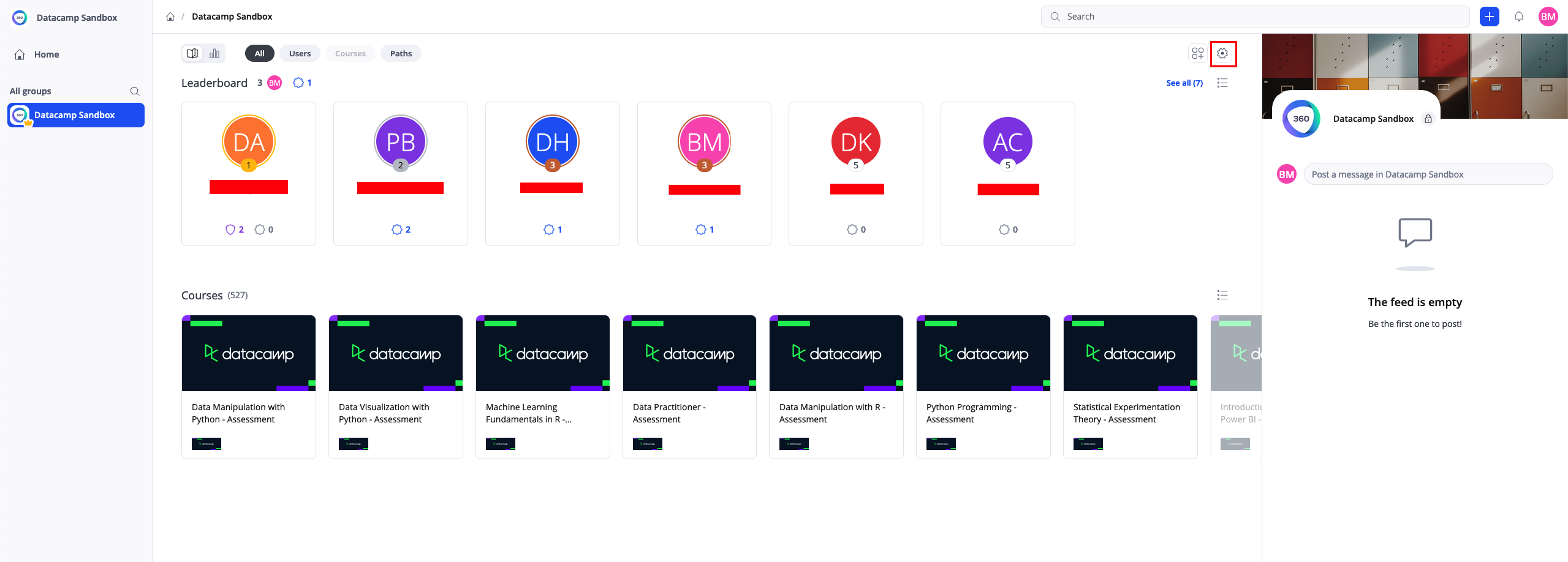Switch to the book catalog view
Viewport: 1568px width, 562px height.
click(x=192, y=53)
